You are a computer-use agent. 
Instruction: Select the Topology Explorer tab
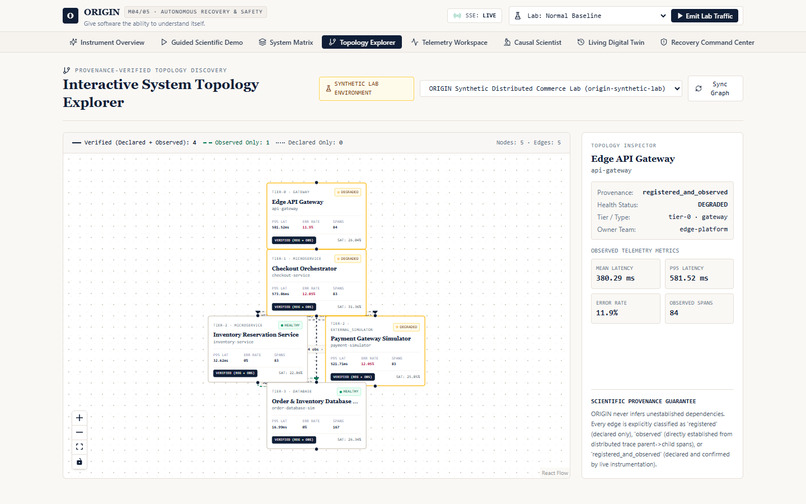[x=362, y=42]
